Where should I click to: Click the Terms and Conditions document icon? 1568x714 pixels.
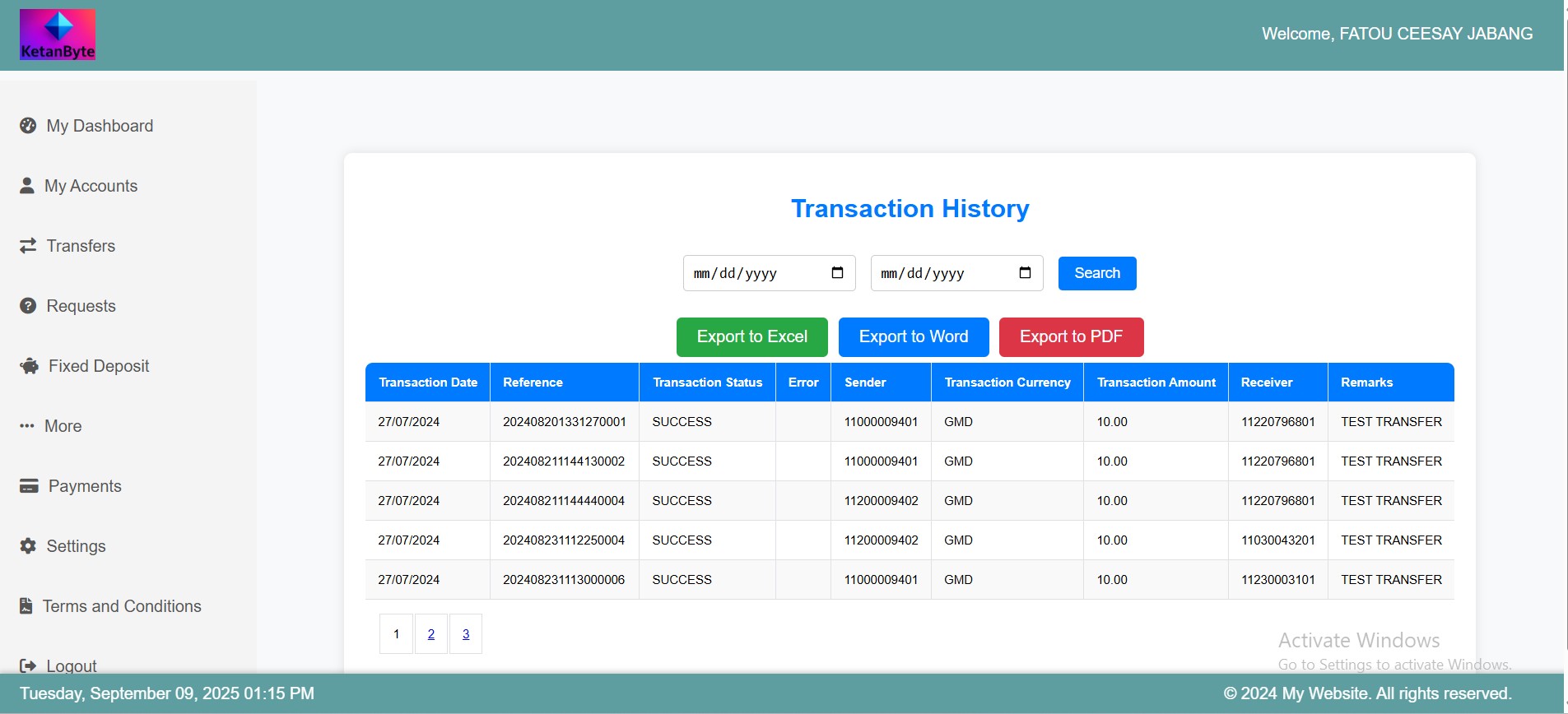click(26, 606)
